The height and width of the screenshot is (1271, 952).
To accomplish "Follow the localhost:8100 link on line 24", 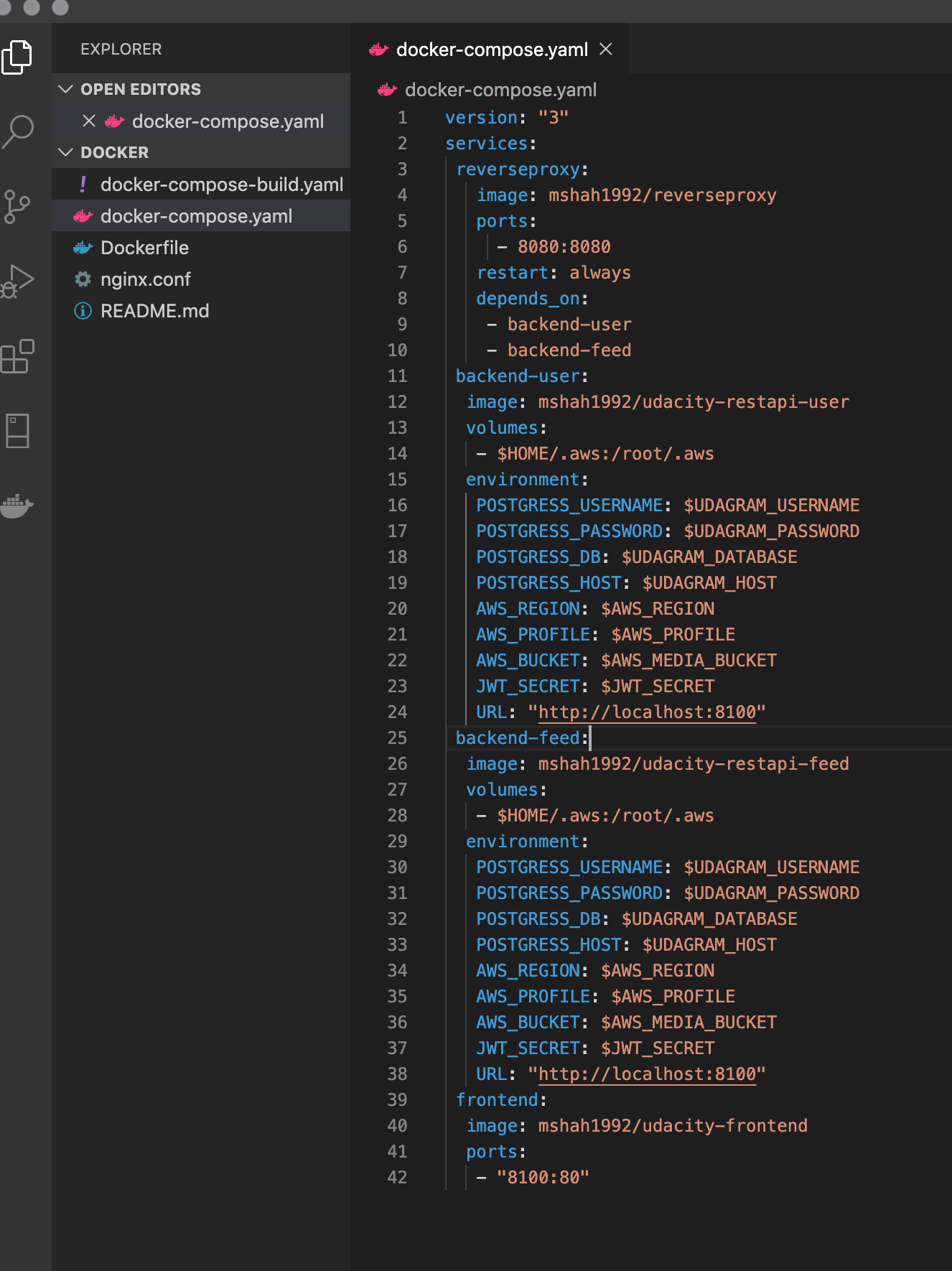I will [x=647, y=712].
